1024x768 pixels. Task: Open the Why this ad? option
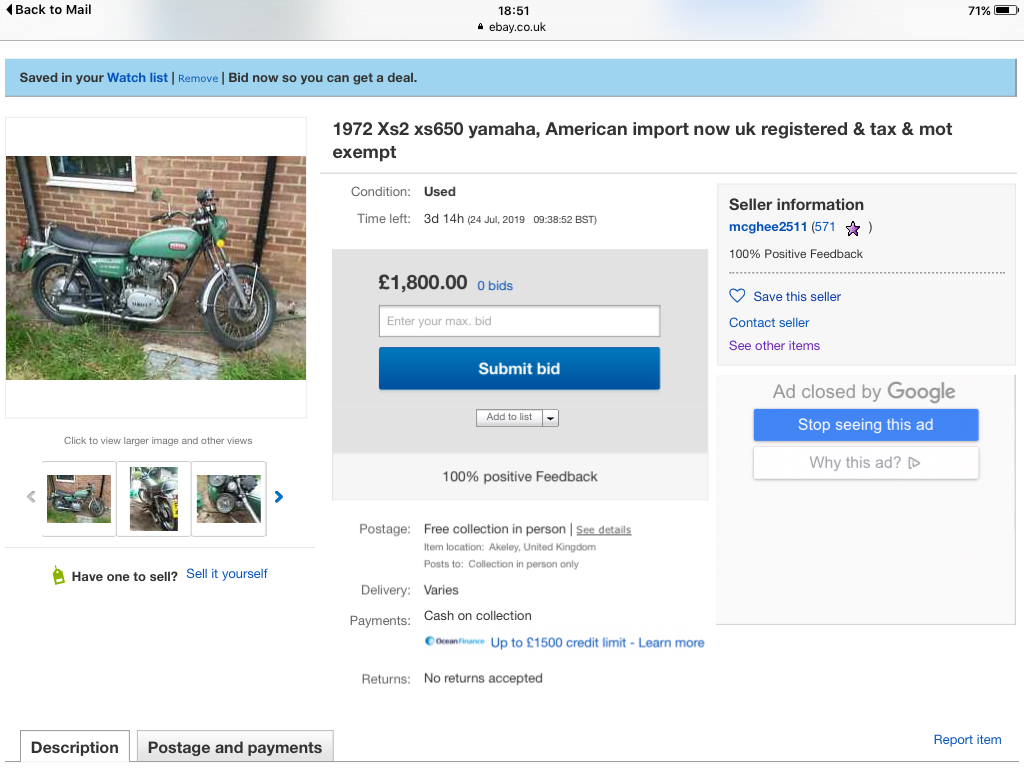865,463
